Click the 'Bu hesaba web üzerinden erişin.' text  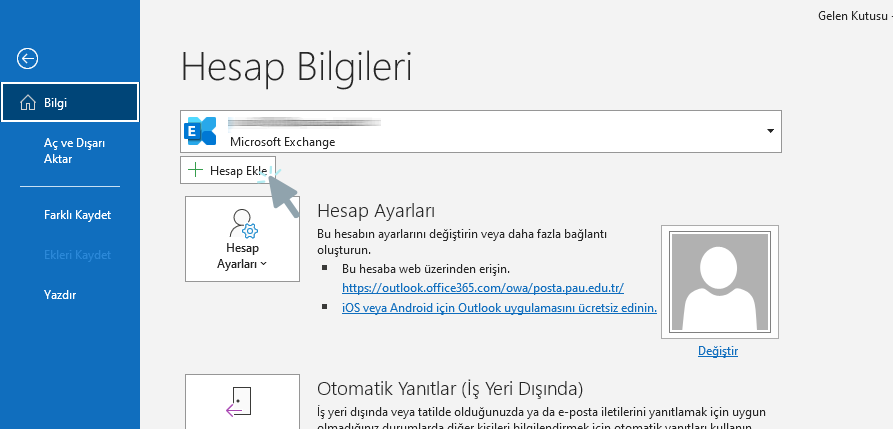coord(426,268)
